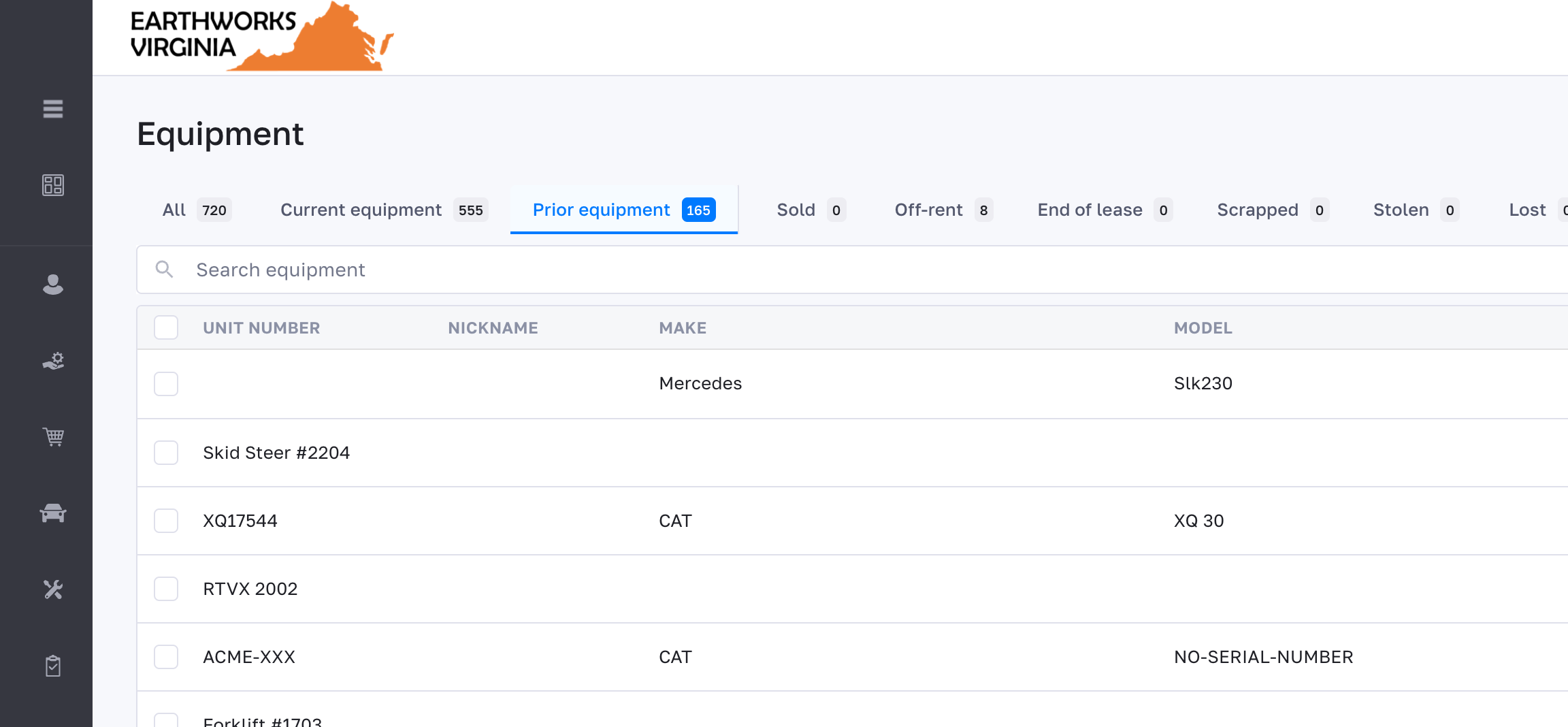Open the dashboard grid icon
Viewport: 1568px width, 727px height.
click(x=52, y=185)
